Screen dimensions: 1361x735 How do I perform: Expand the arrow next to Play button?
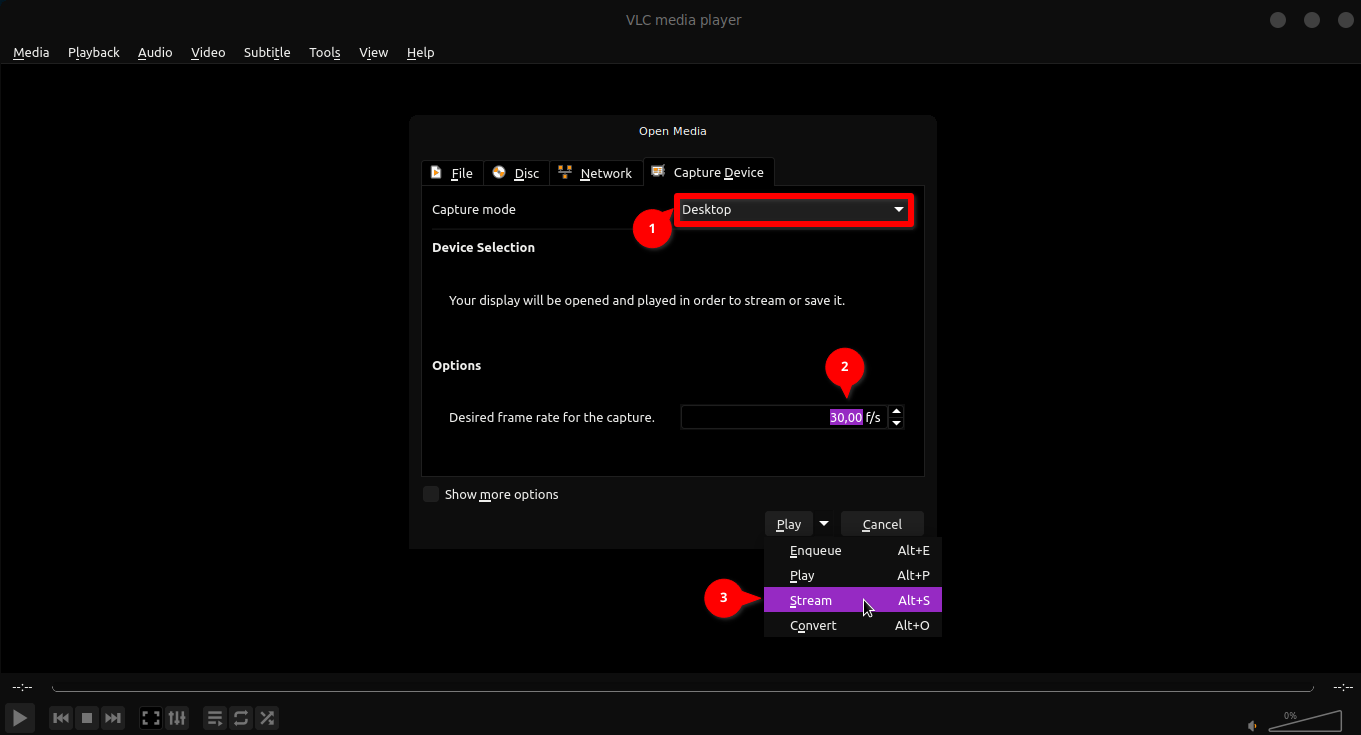(824, 523)
